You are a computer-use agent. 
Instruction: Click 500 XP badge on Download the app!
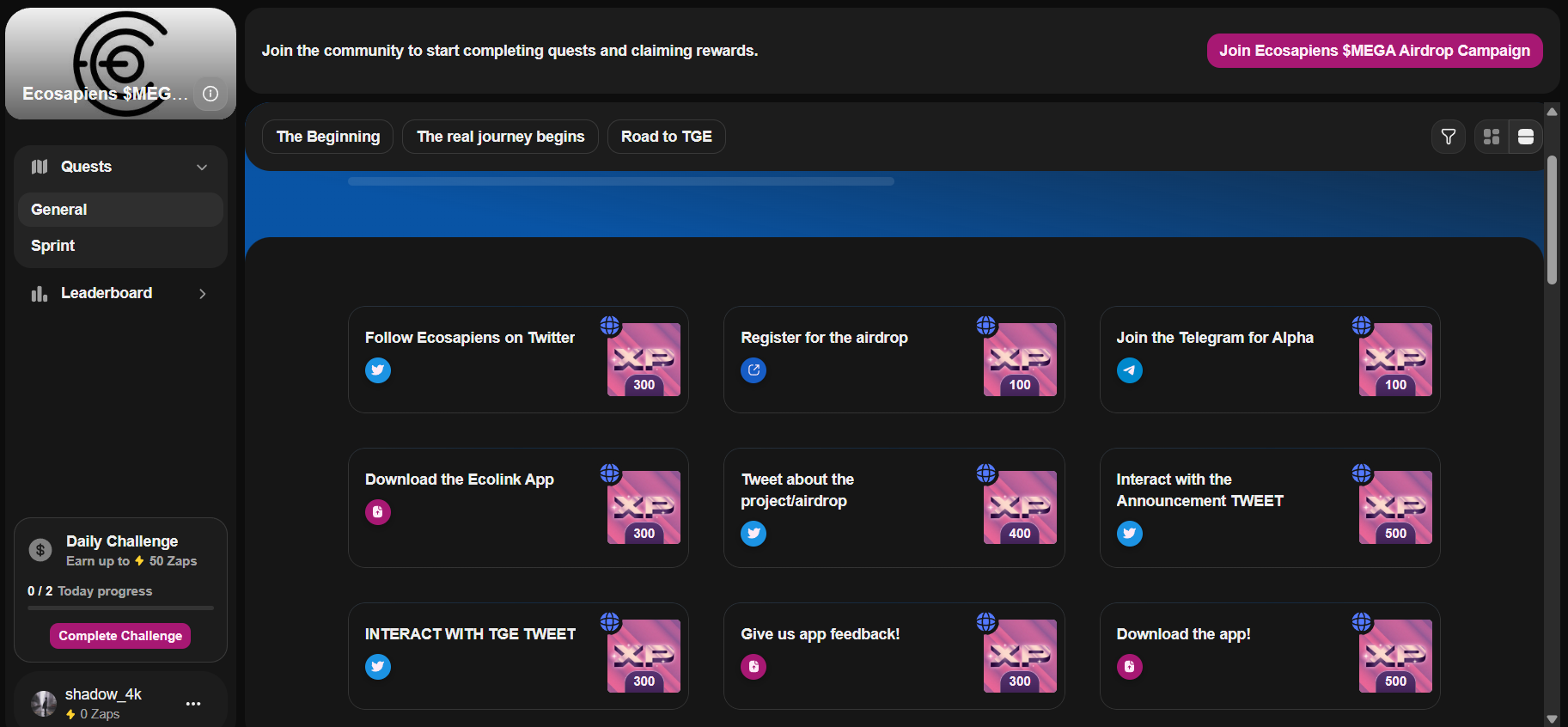(1395, 656)
